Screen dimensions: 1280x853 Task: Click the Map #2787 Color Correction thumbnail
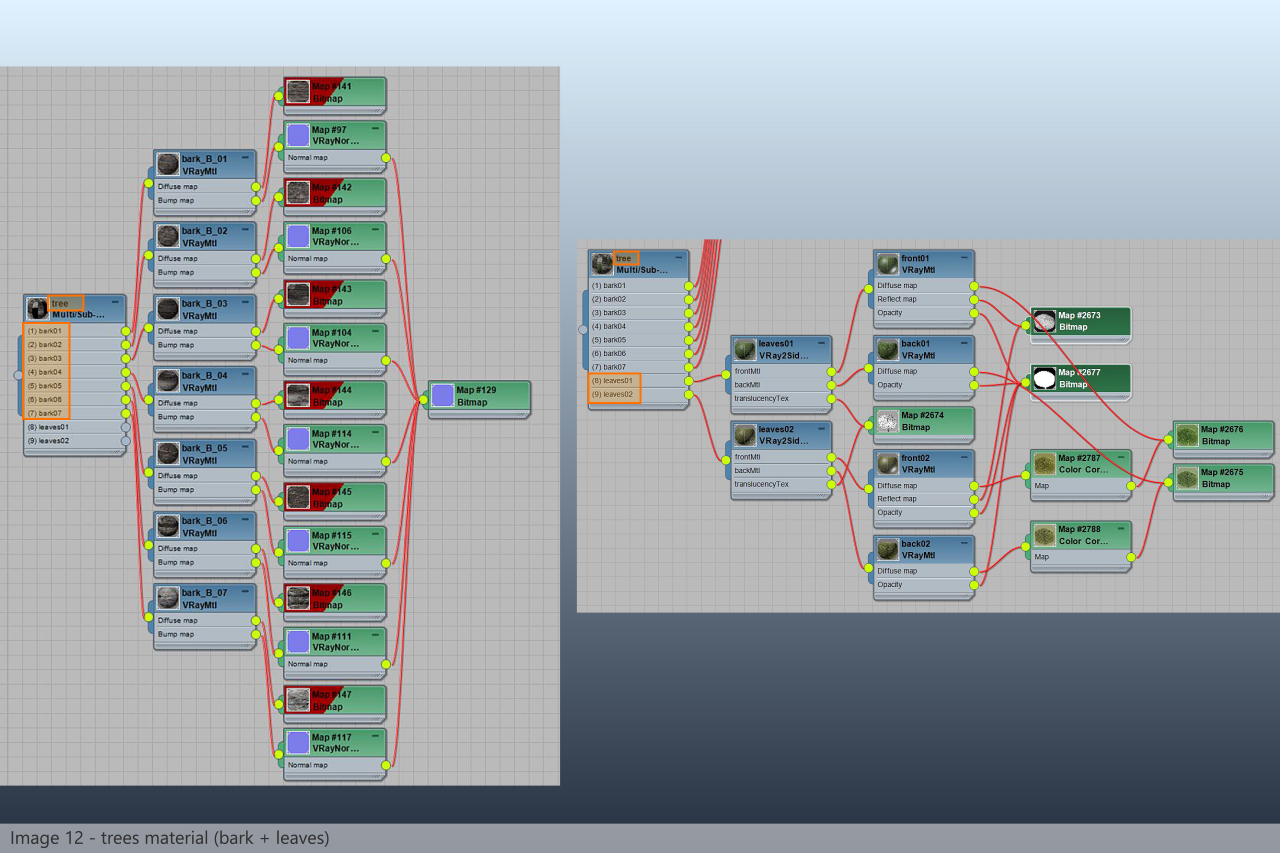tap(1044, 464)
